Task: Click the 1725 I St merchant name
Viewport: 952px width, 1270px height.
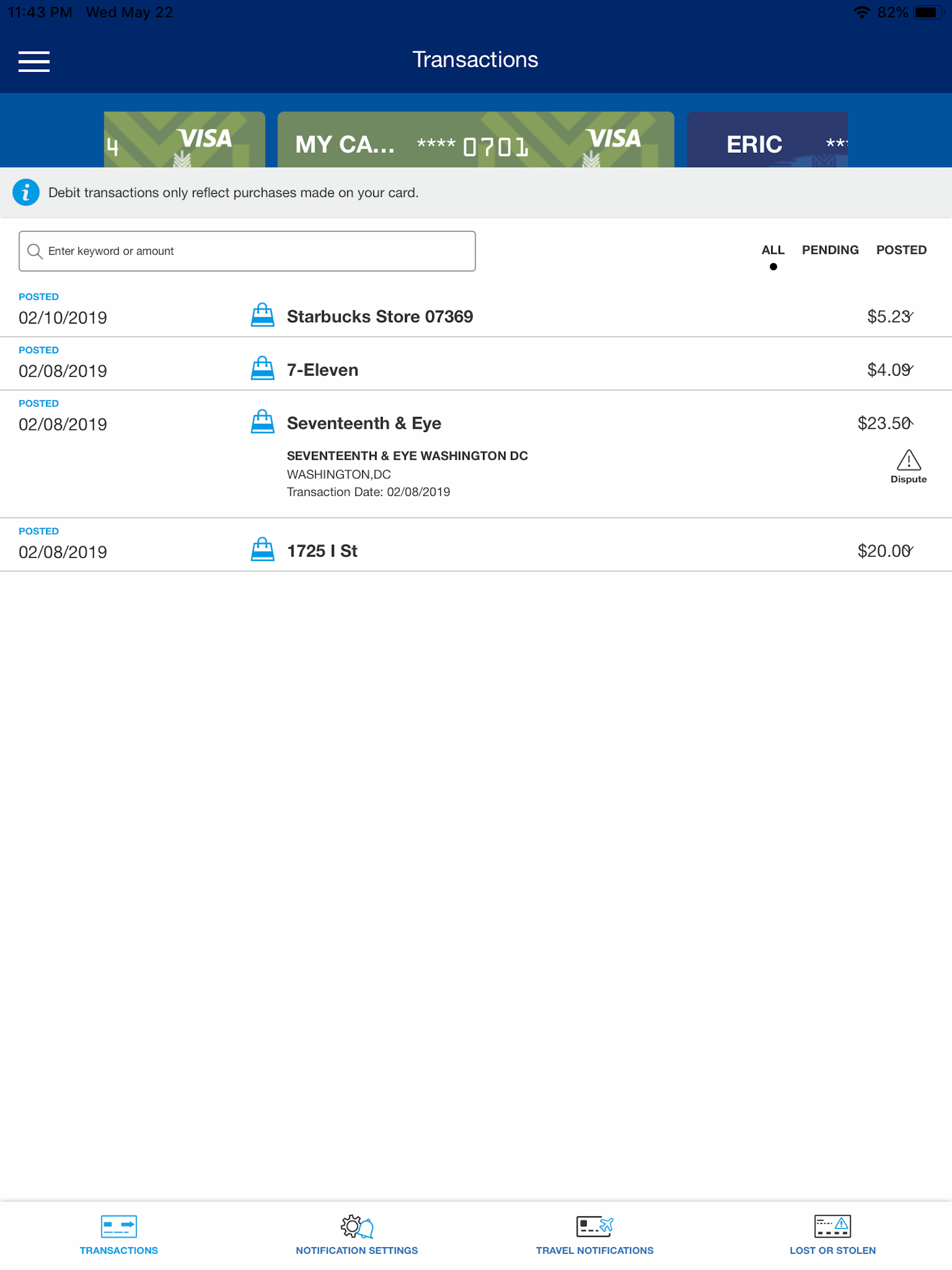Action: [x=322, y=550]
